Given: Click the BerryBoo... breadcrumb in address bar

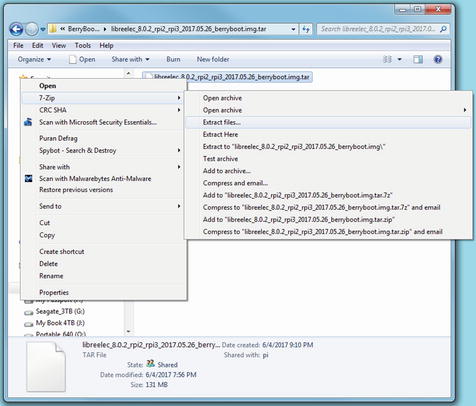Looking at the screenshot, I should (x=83, y=29).
